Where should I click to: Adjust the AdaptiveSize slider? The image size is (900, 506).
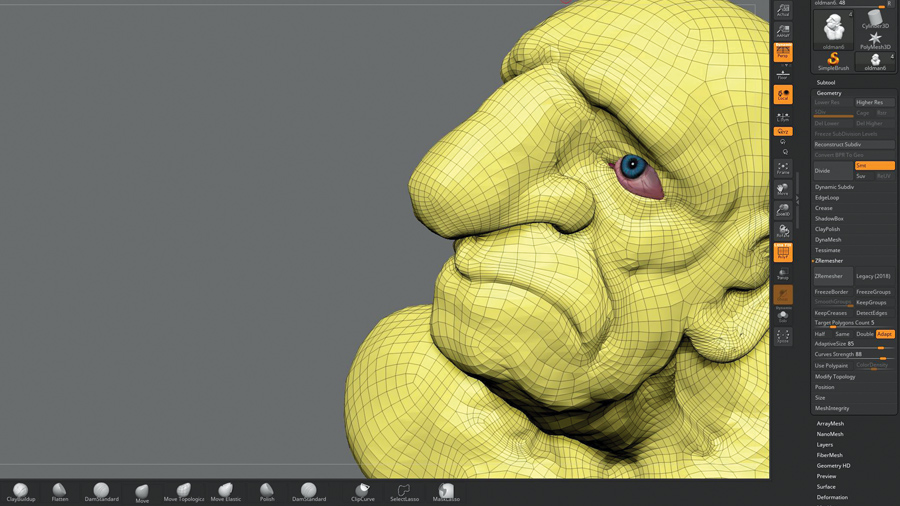pos(854,344)
